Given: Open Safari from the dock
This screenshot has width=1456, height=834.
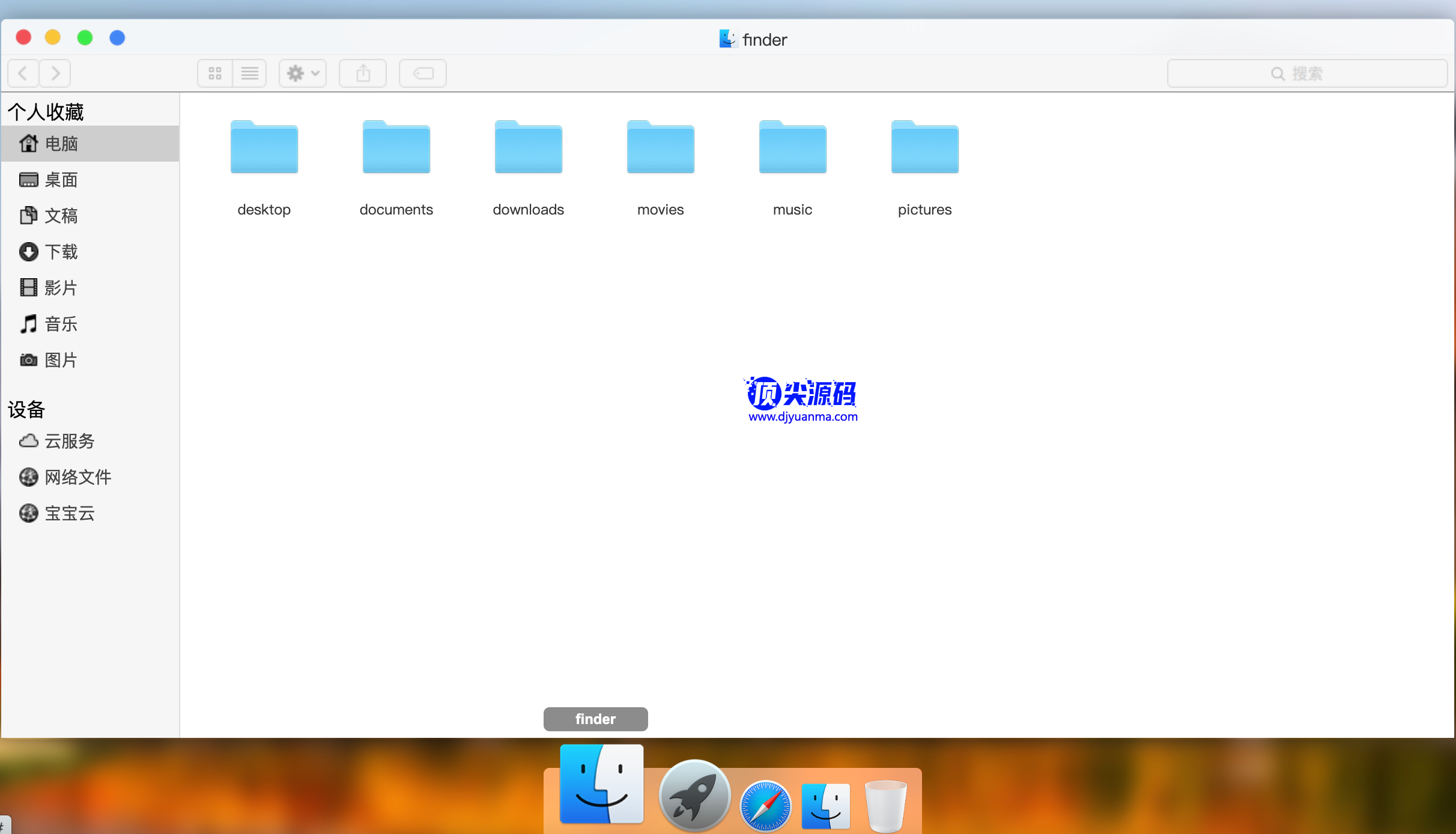Looking at the screenshot, I should tap(765, 806).
